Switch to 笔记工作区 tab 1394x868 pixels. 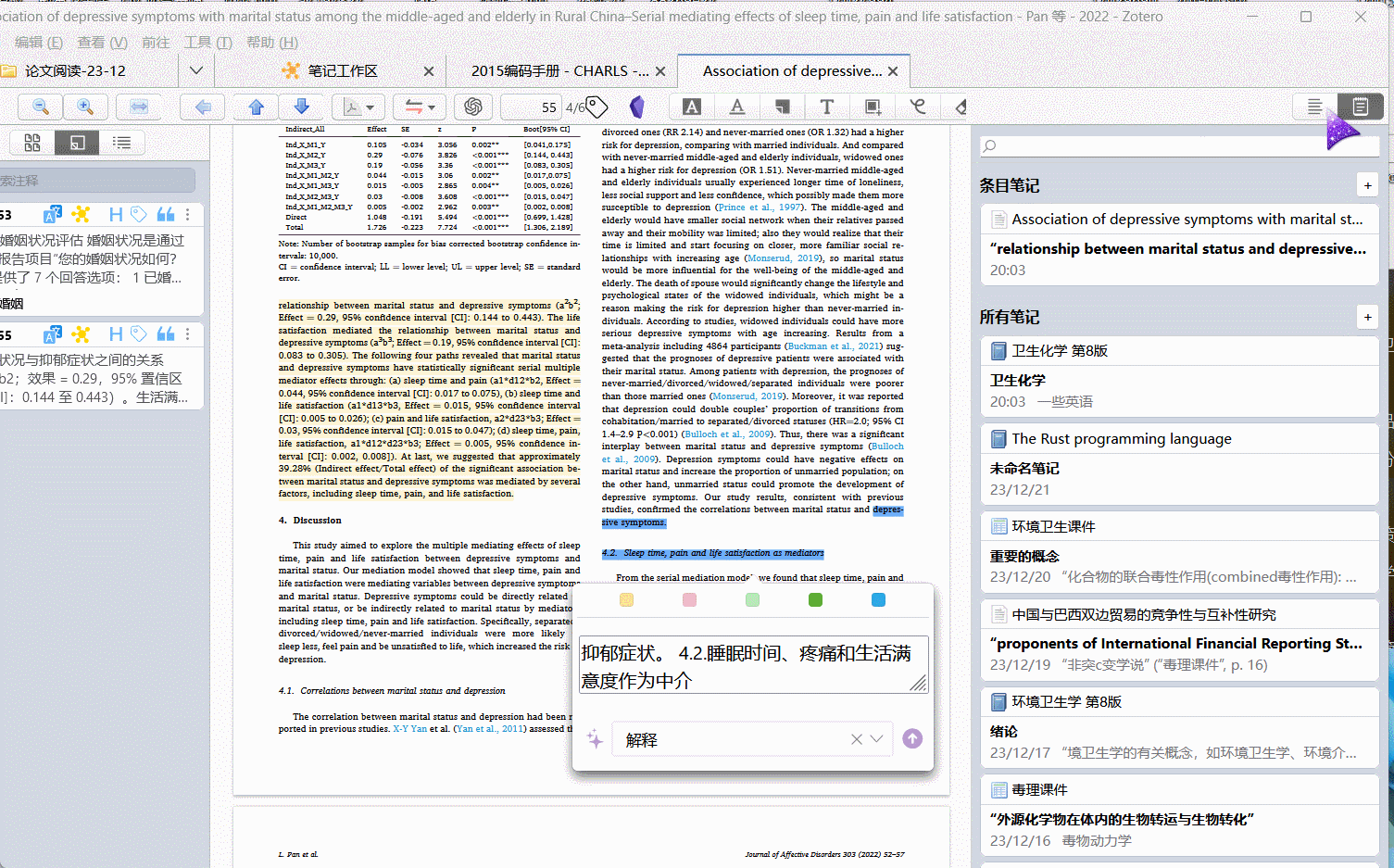(x=342, y=71)
